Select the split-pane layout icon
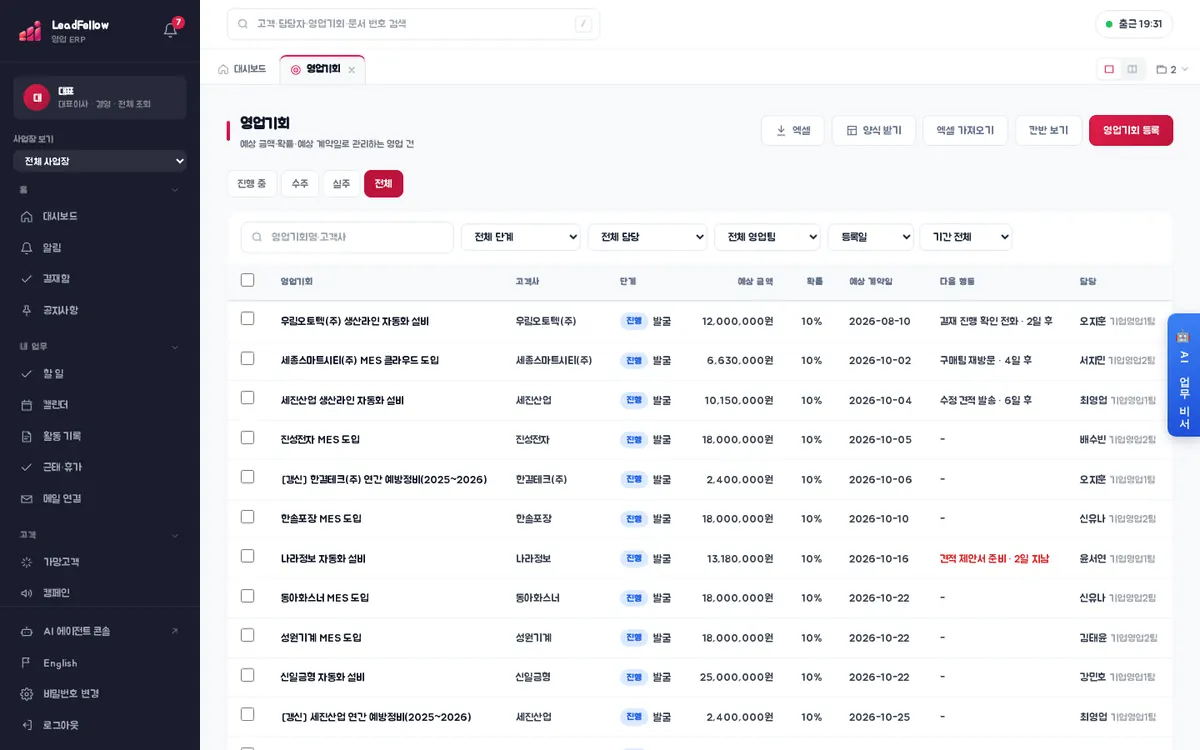The width and height of the screenshot is (1200, 750). tap(1132, 70)
